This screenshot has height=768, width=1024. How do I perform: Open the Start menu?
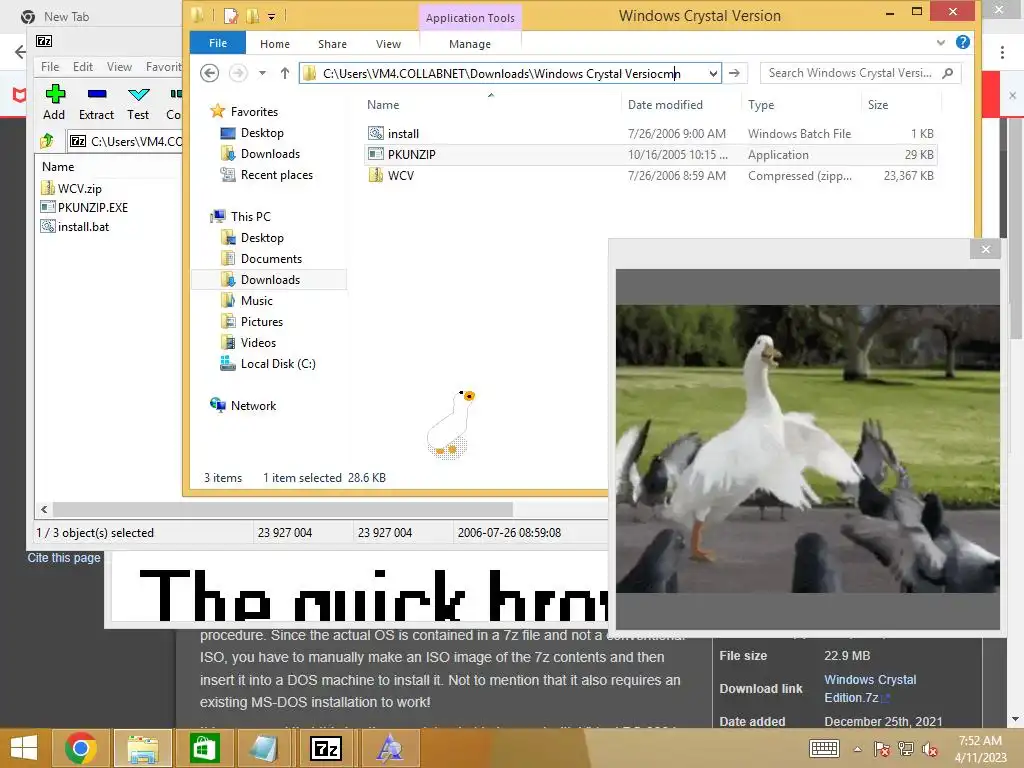[x=24, y=748]
